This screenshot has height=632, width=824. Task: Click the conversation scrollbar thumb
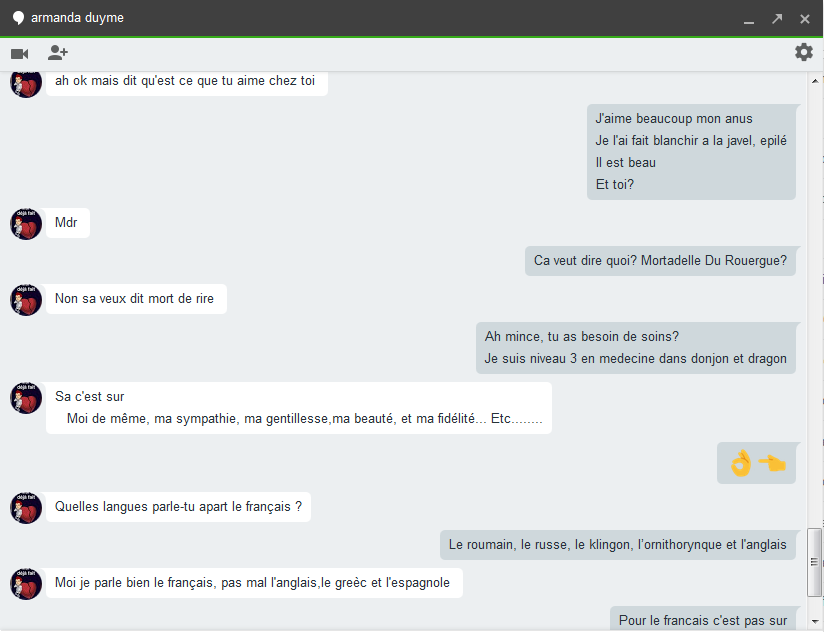[x=814, y=561]
